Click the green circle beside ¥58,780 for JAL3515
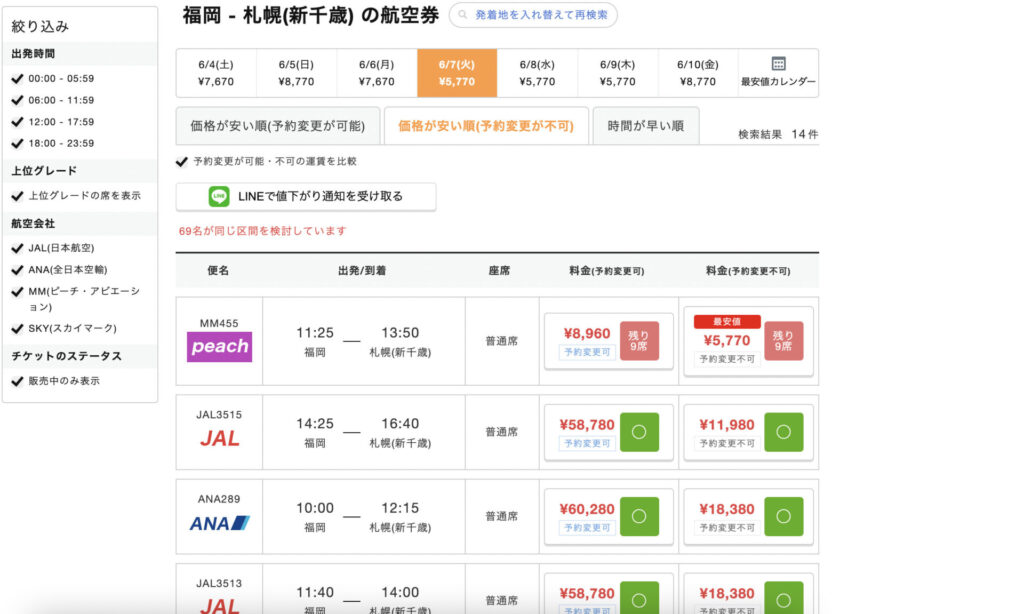Image resolution: width=1024 pixels, height=614 pixels. 639,432
